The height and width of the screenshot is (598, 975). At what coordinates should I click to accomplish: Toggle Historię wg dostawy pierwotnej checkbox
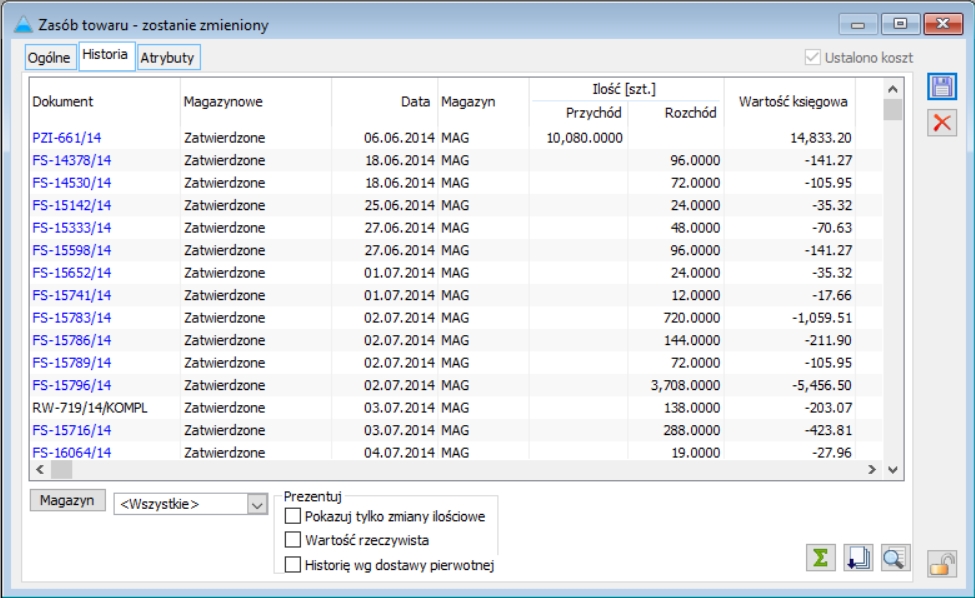[292, 564]
